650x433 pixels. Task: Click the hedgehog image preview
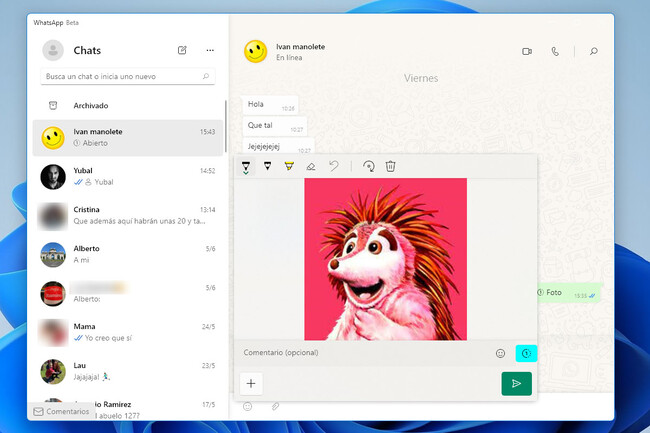386,259
